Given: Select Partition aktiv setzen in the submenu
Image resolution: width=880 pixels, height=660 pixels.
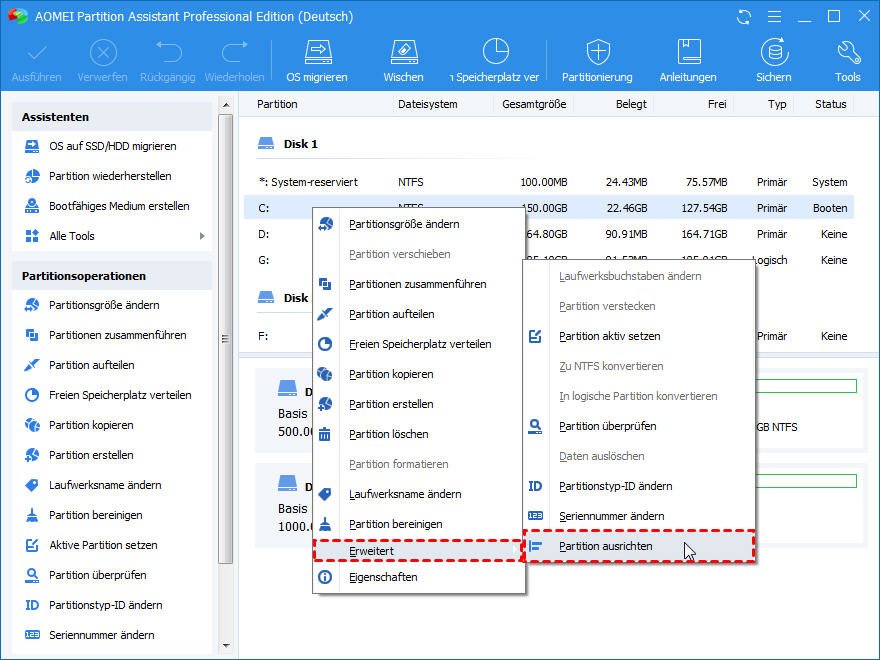Looking at the screenshot, I should (639, 337).
